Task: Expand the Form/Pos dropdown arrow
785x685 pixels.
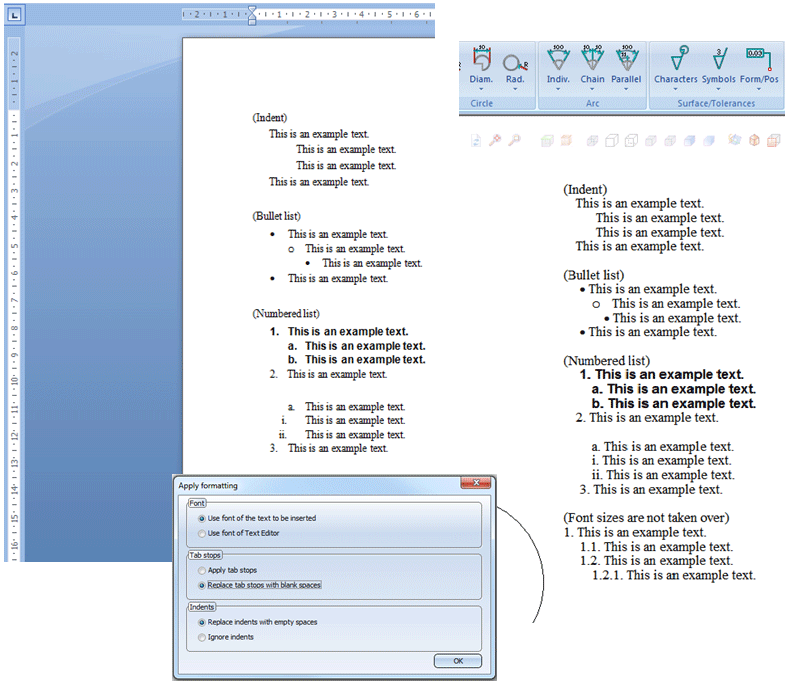Action: [x=759, y=89]
